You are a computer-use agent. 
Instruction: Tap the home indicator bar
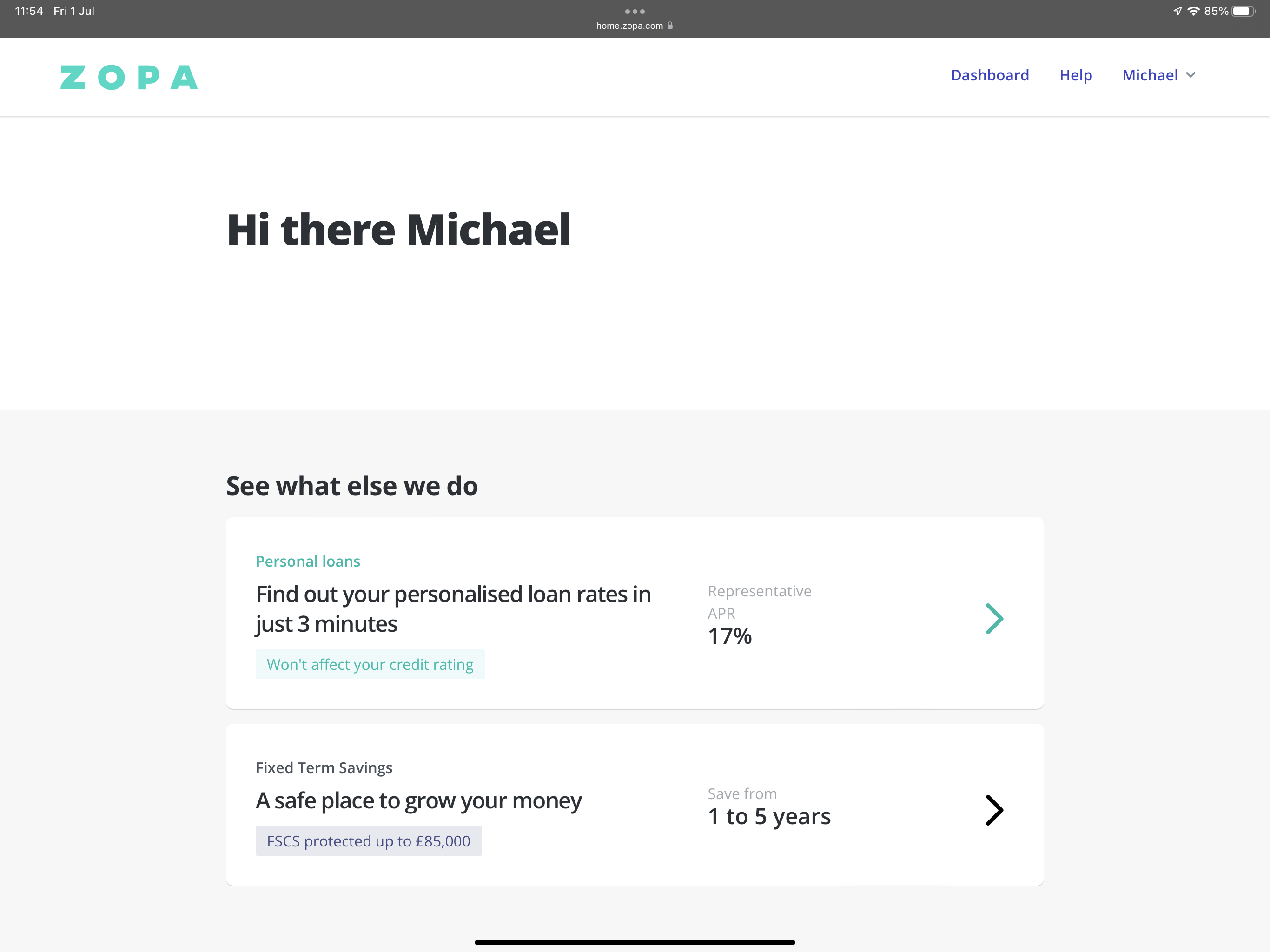click(635, 942)
